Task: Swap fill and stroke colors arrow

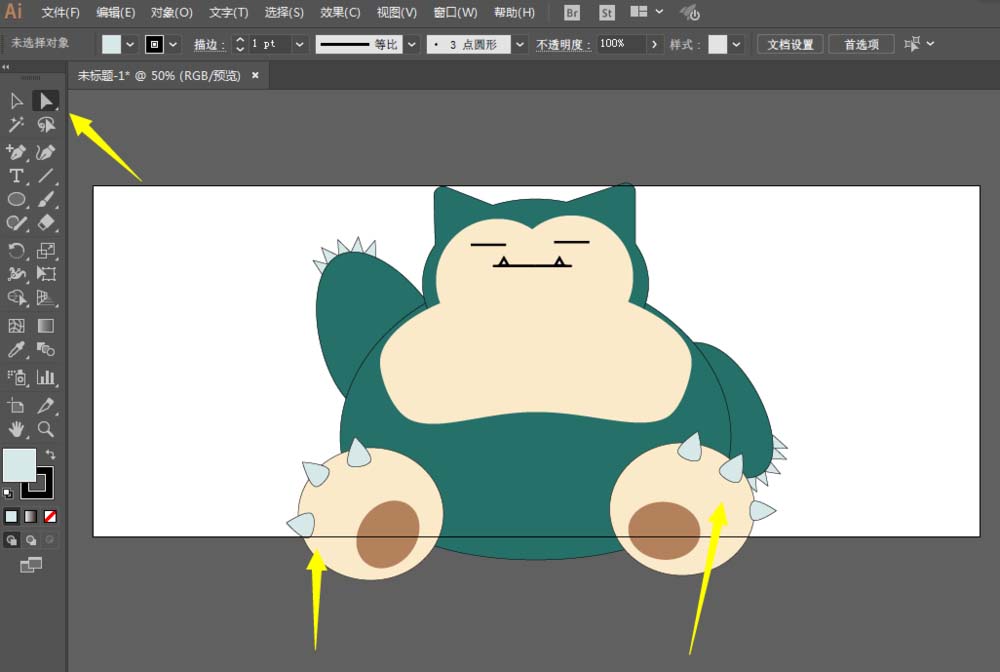Action: pyautogui.click(x=50, y=455)
